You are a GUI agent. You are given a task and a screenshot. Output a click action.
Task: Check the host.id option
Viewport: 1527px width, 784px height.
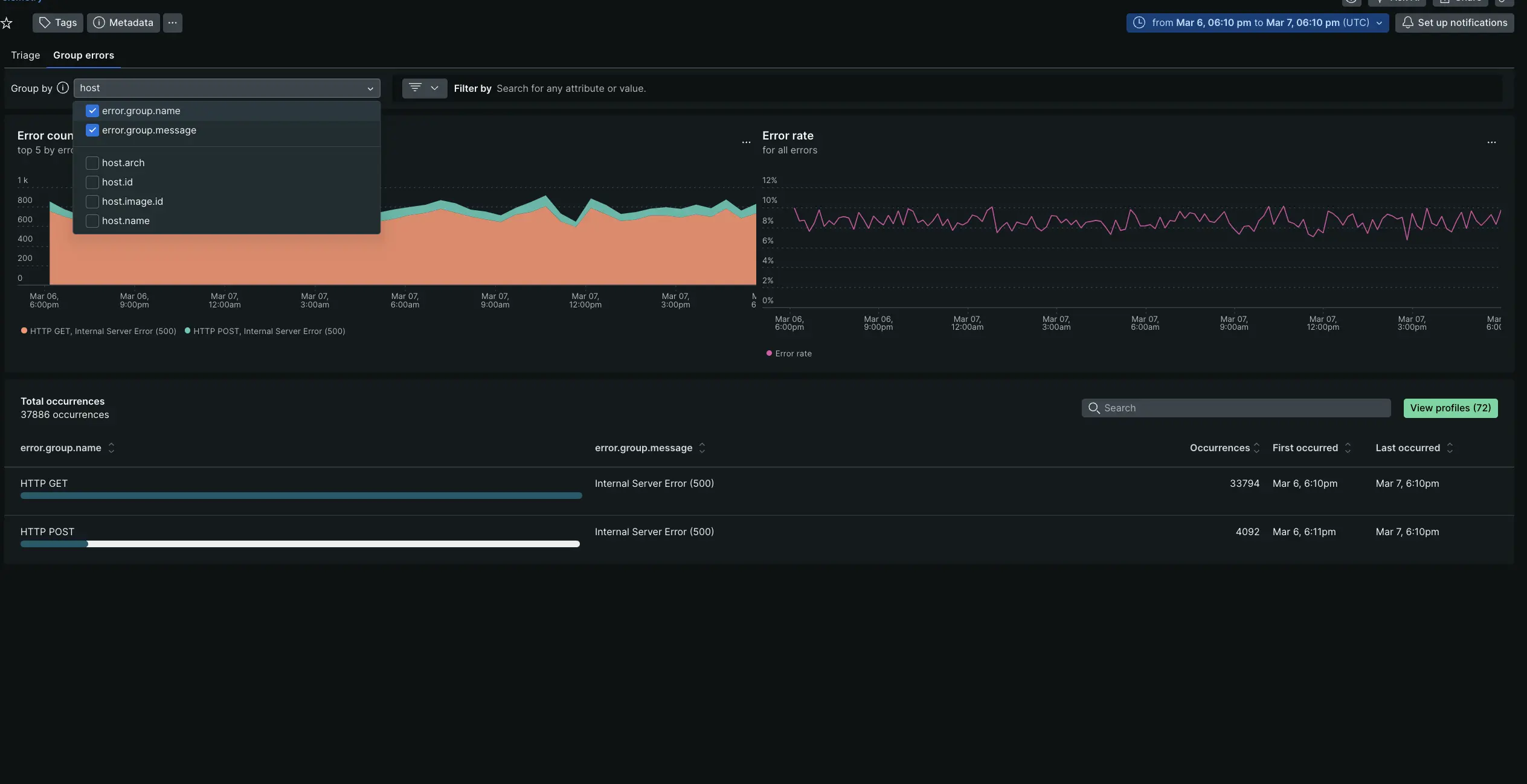click(92, 182)
